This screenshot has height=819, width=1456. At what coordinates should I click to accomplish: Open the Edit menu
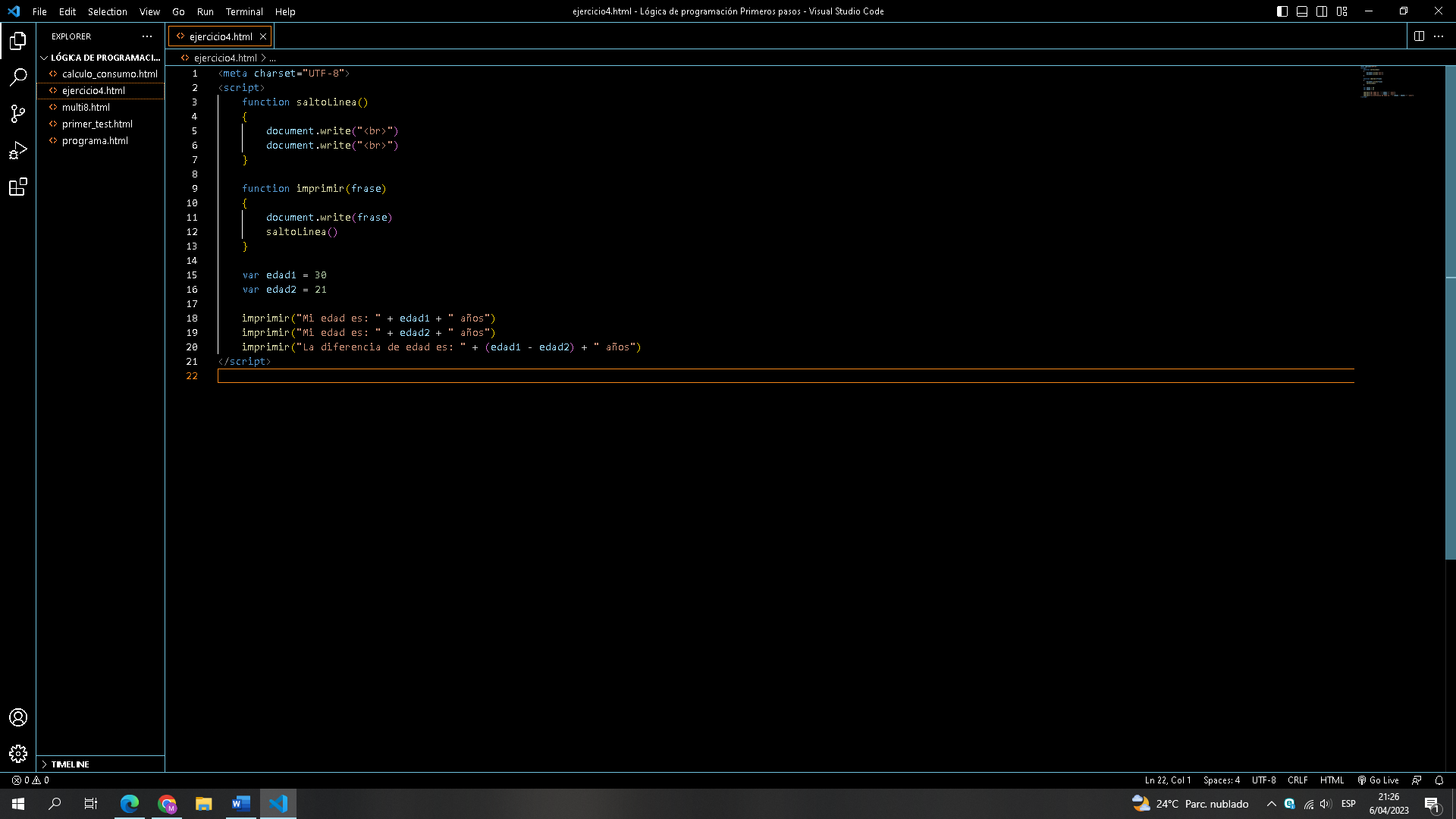pyautogui.click(x=67, y=11)
